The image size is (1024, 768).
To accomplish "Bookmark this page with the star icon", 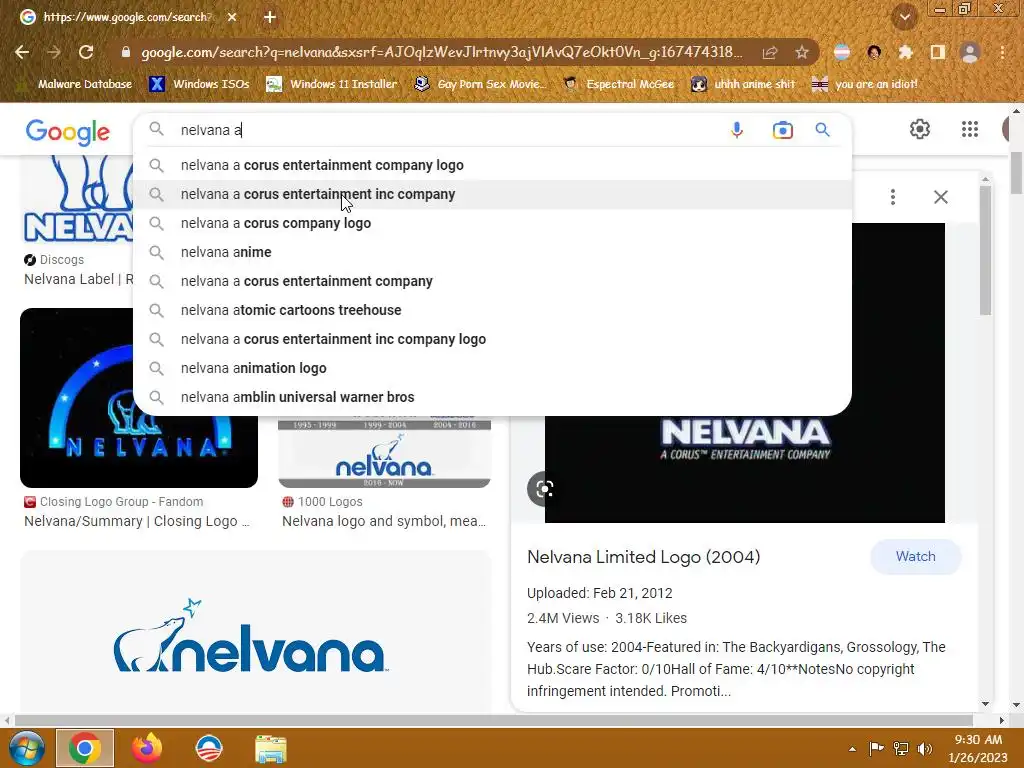I will (802, 52).
